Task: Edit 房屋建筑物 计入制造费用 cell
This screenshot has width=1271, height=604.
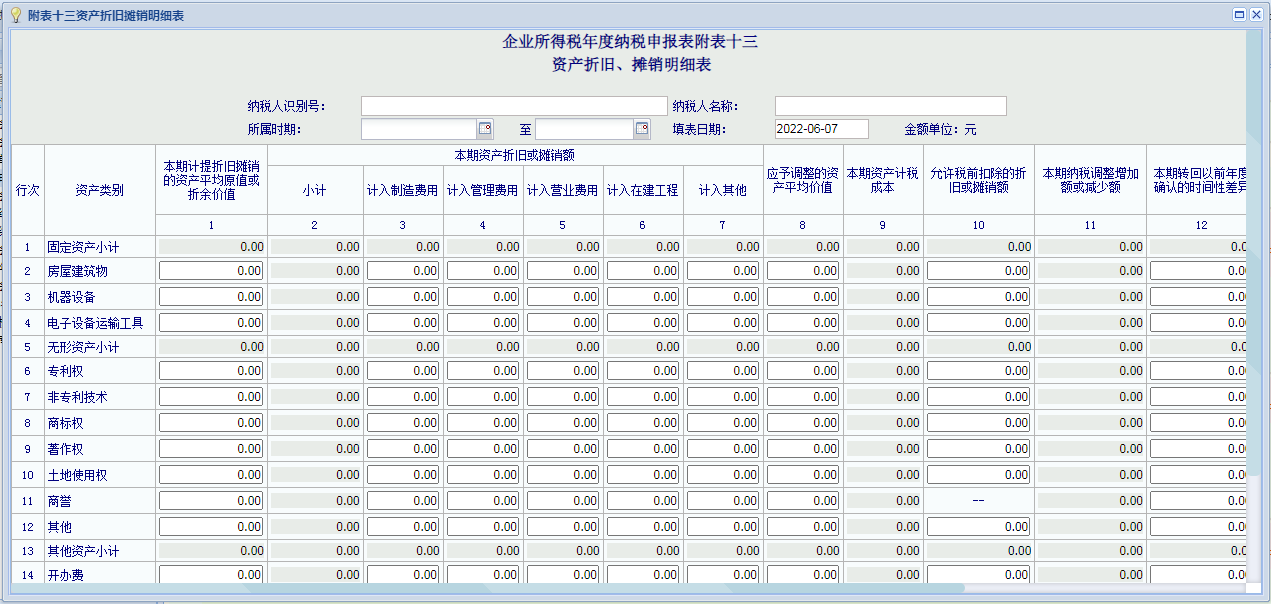Action: tap(403, 271)
